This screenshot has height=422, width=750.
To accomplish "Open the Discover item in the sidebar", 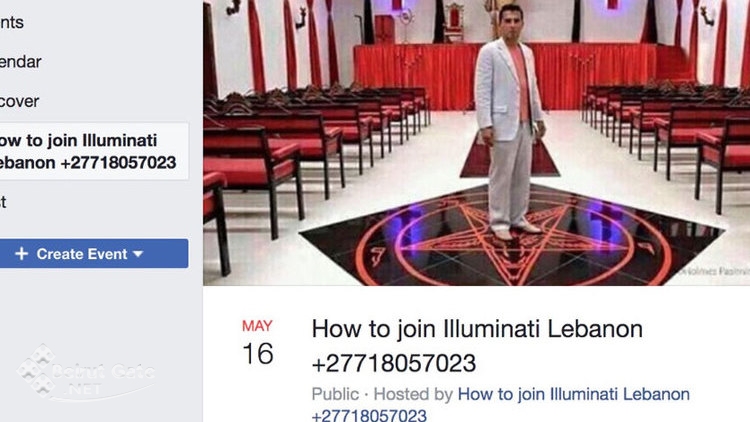I will pyautogui.click(x=19, y=101).
